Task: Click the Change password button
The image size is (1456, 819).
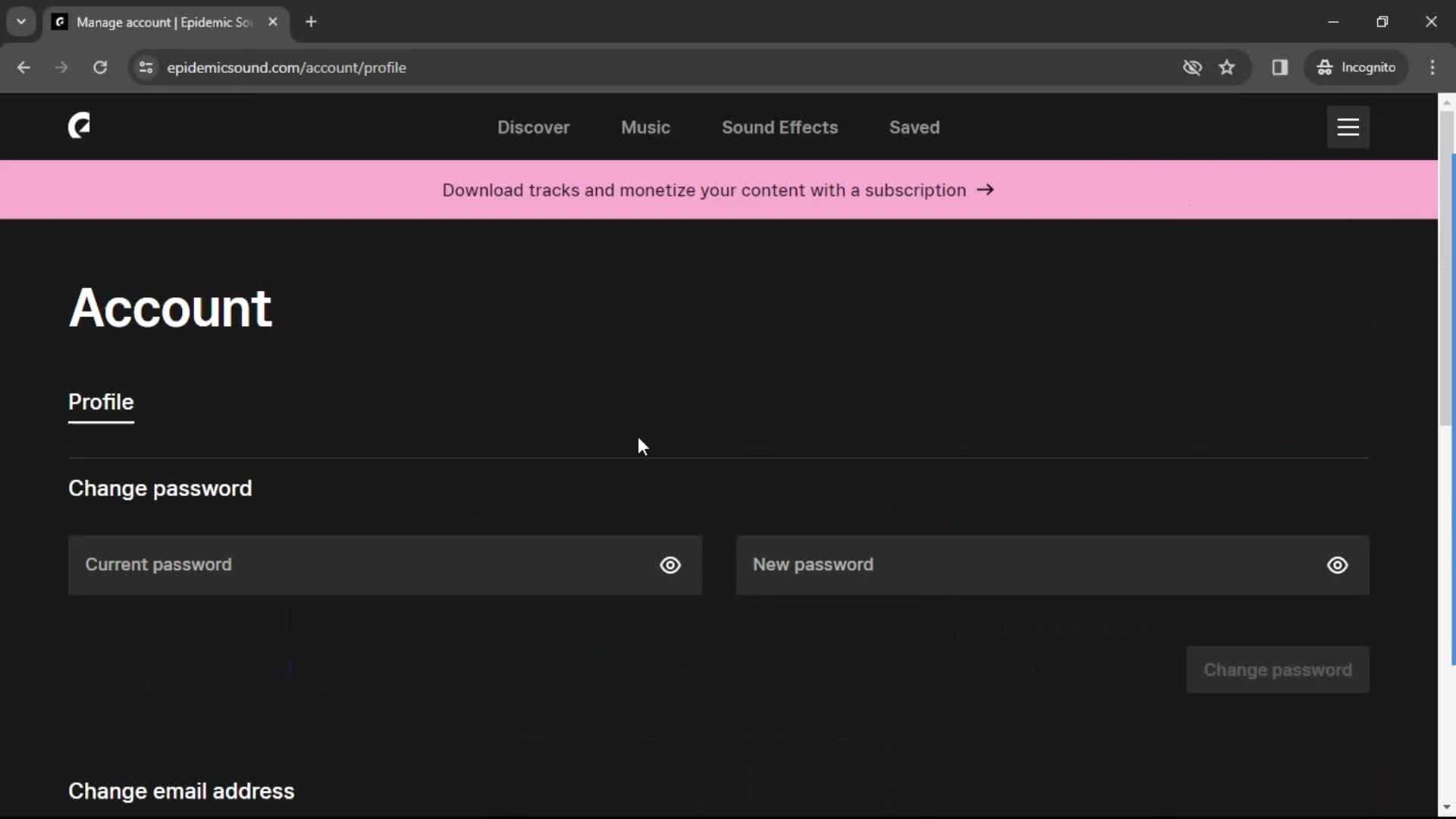Action: click(1278, 670)
